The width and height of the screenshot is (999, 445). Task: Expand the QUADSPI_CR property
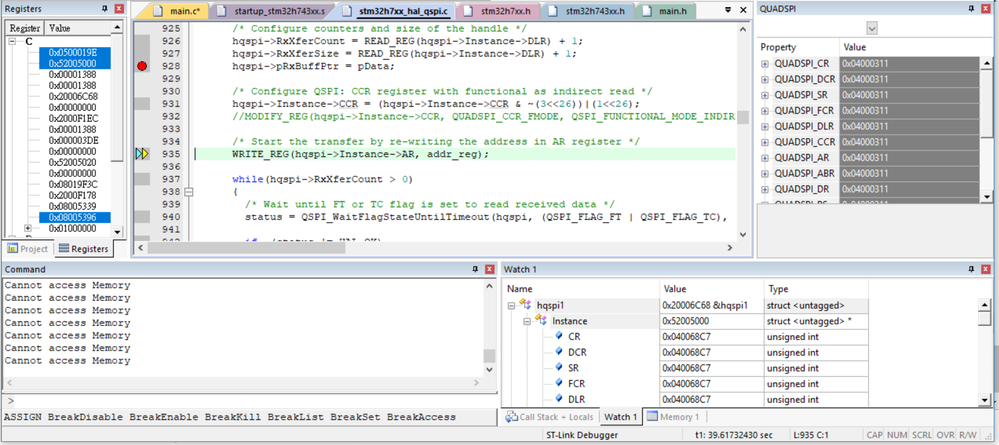pos(765,64)
